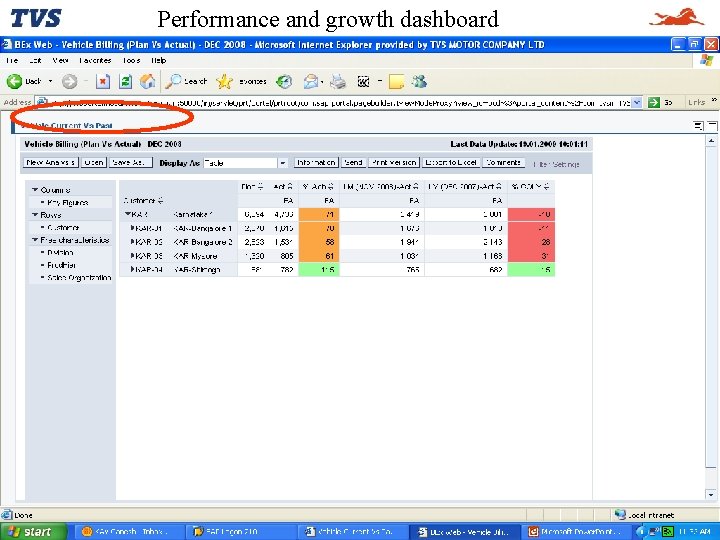Click the green 115 % Ach cell
Image resolution: width=720 pixels, height=540 pixels.
[319, 270]
